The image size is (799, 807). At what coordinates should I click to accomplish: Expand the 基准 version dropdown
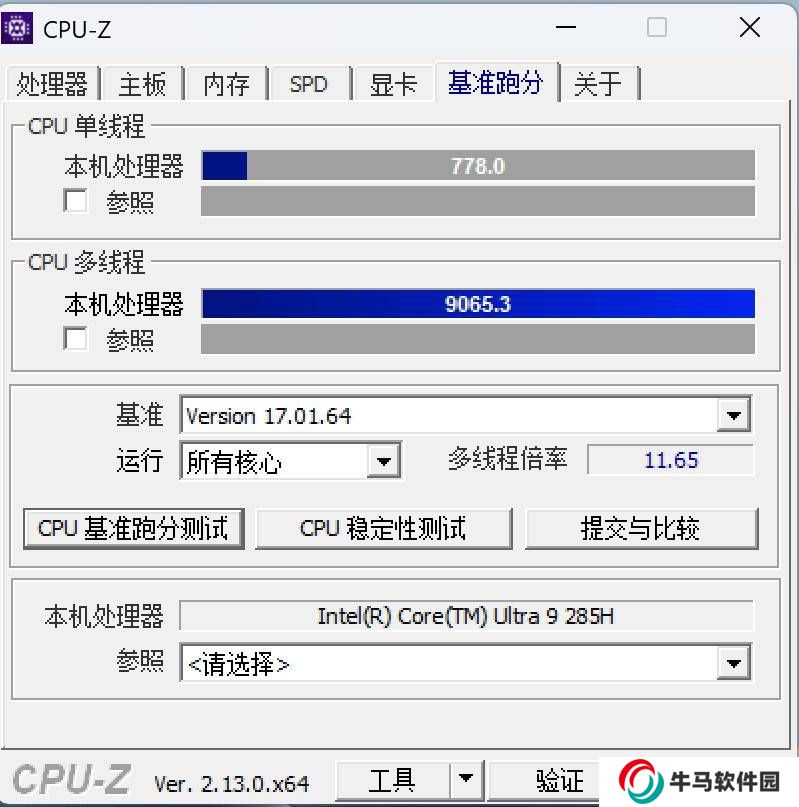[x=734, y=415]
